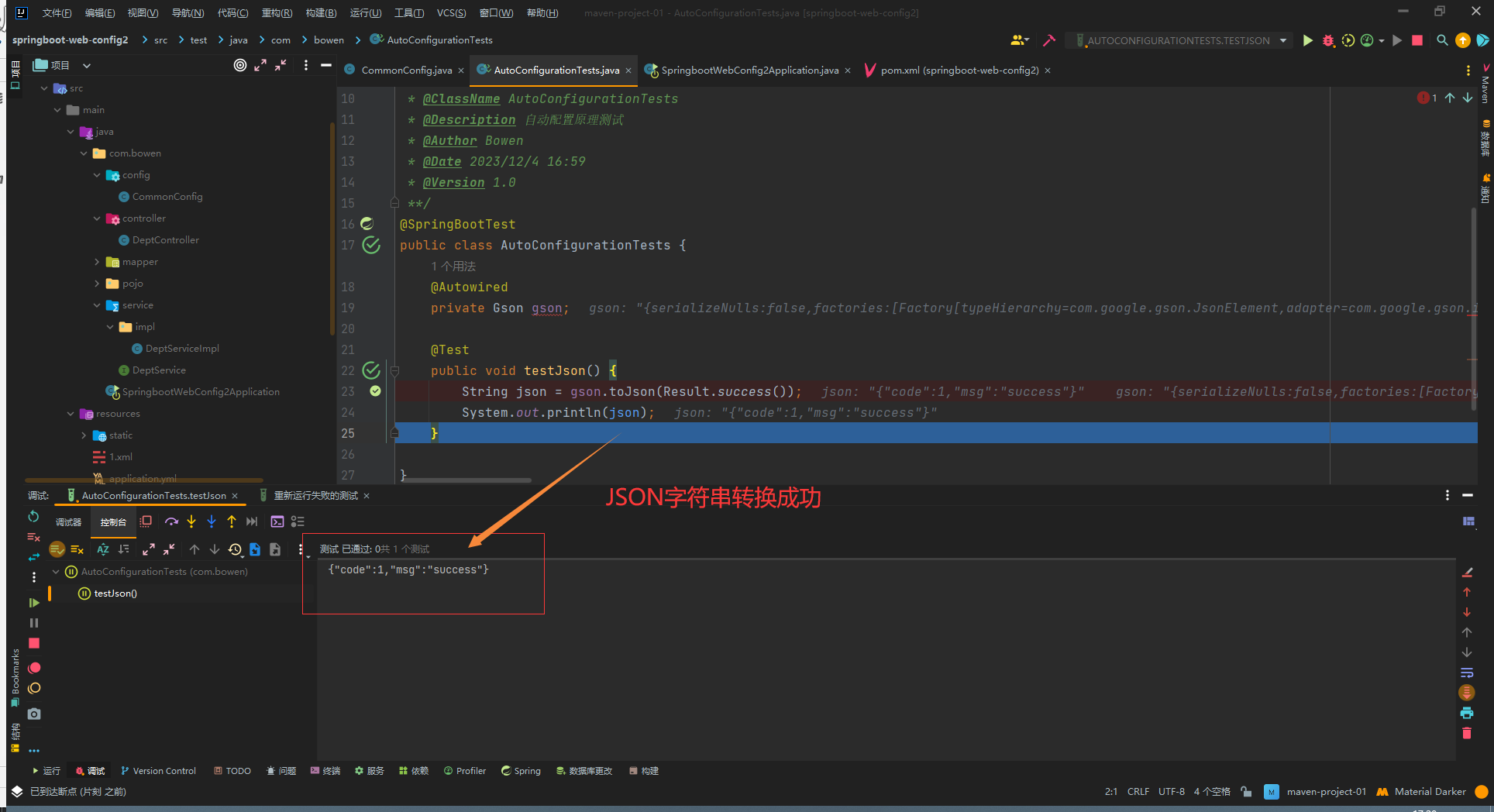
Task: Select opened file target icon in project panel
Action: [240, 65]
